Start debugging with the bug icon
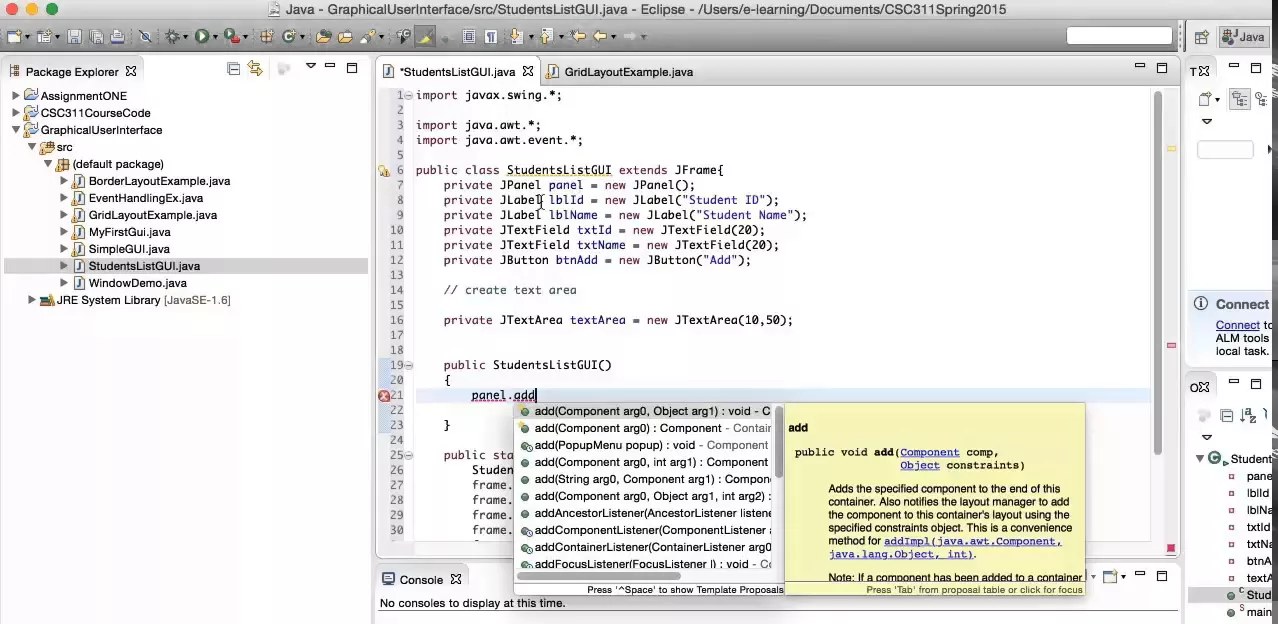1278x624 pixels. [x=172, y=37]
